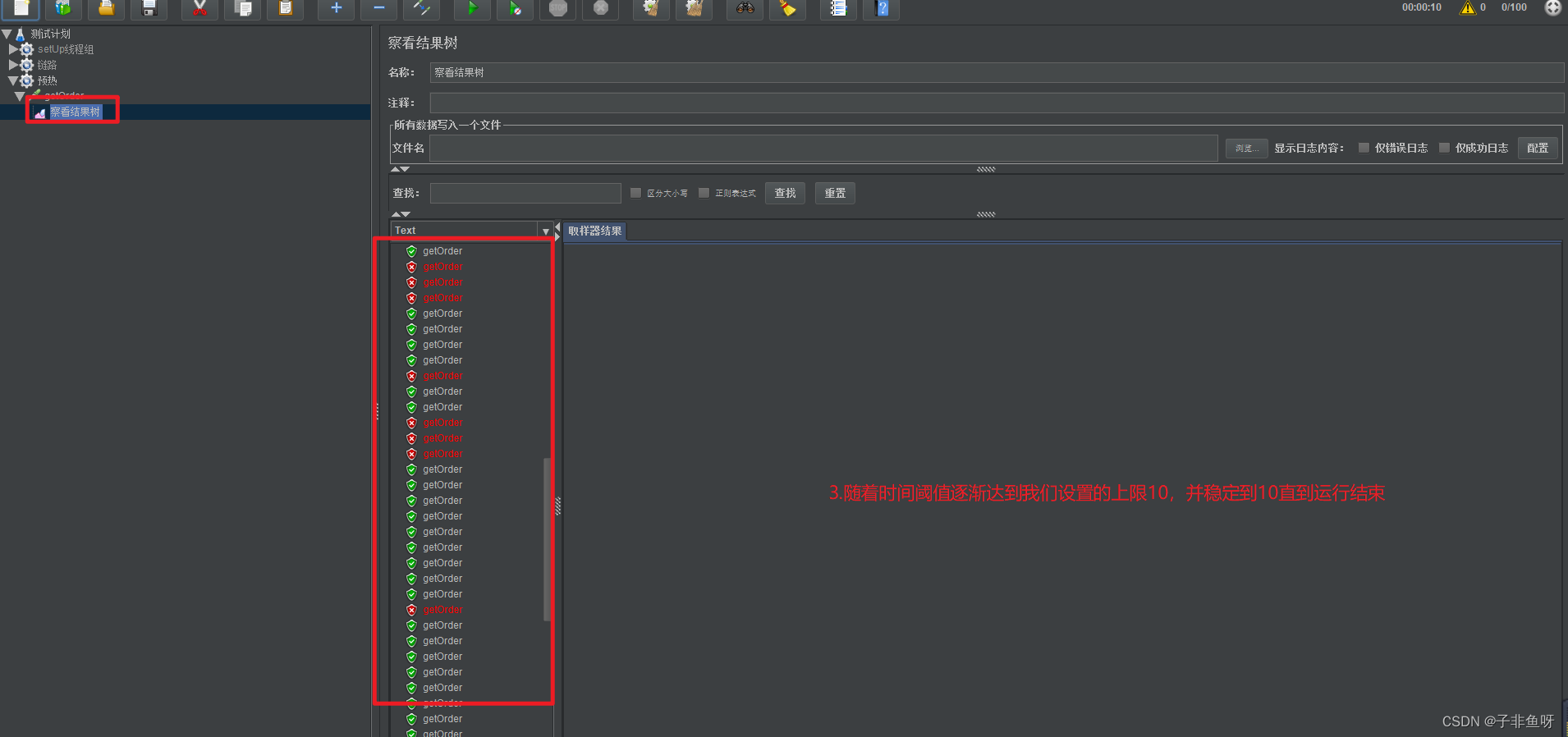Click the Shutdown threads icon
The width and height of the screenshot is (1568, 737).
click(x=601, y=8)
